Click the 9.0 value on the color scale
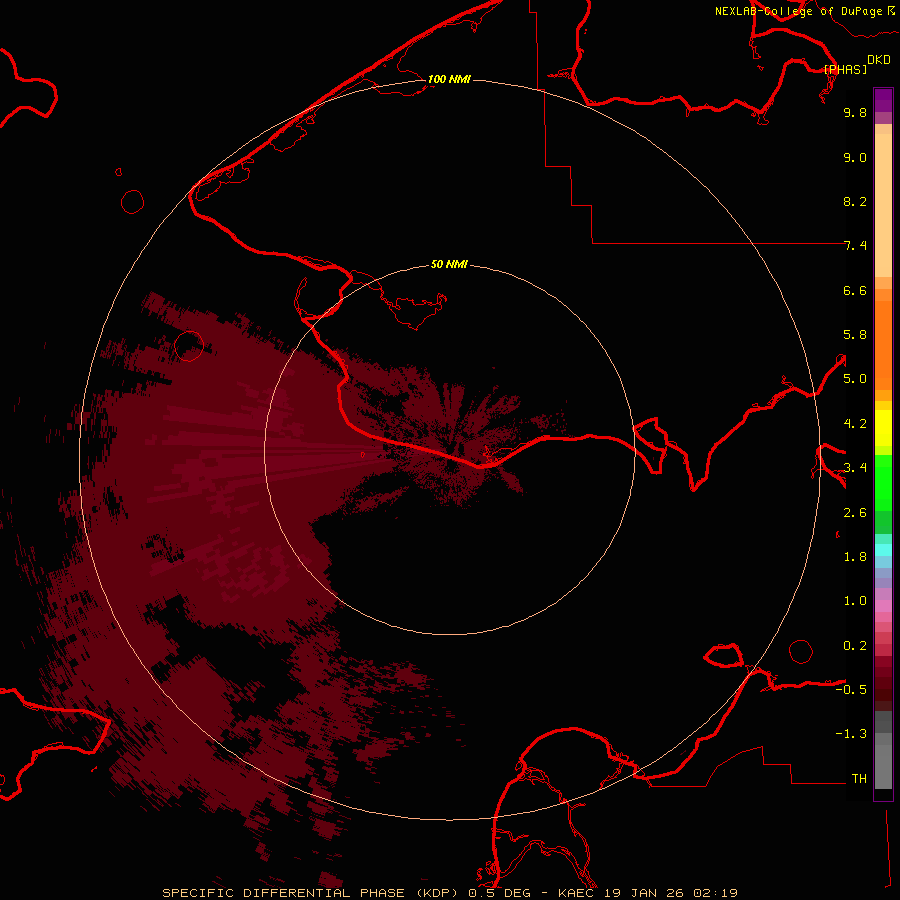 pyautogui.click(x=855, y=157)
